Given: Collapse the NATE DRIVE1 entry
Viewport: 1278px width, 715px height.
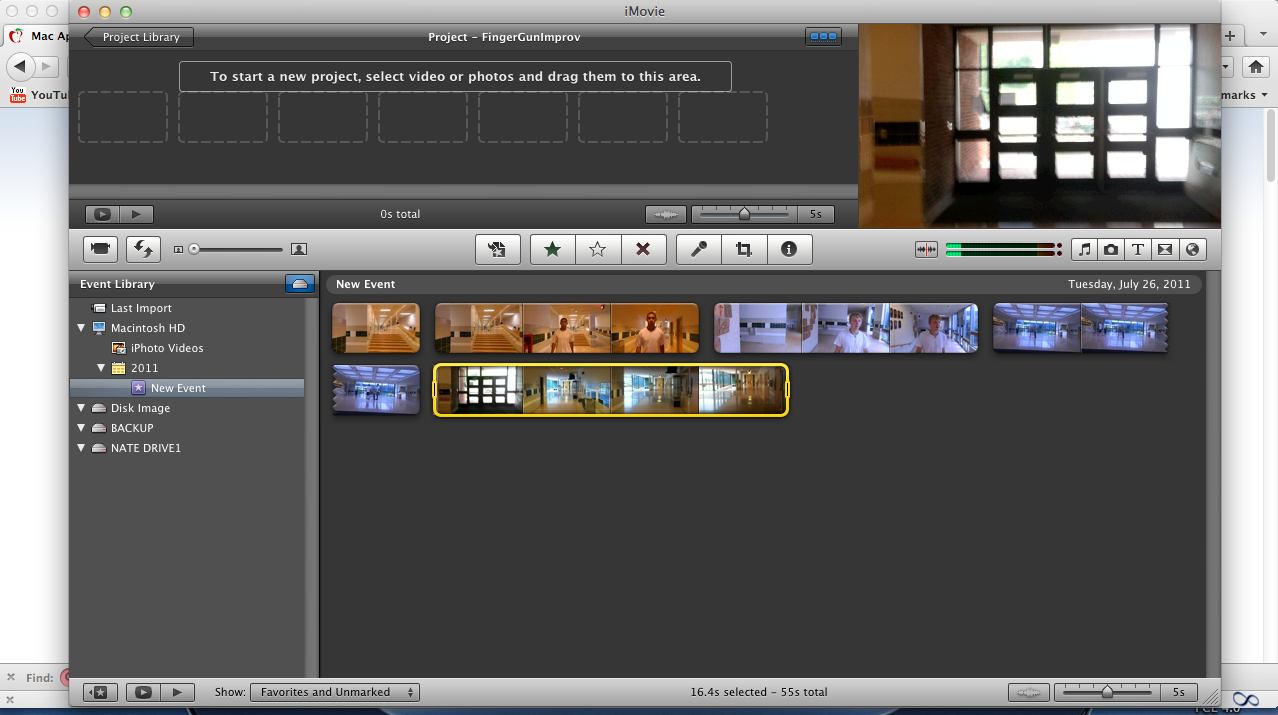Looking at the screenshot, I should click(82, 448).
